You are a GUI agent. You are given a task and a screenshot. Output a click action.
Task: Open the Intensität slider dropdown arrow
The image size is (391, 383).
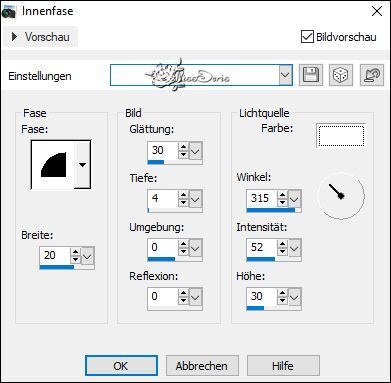coord(294,248)
